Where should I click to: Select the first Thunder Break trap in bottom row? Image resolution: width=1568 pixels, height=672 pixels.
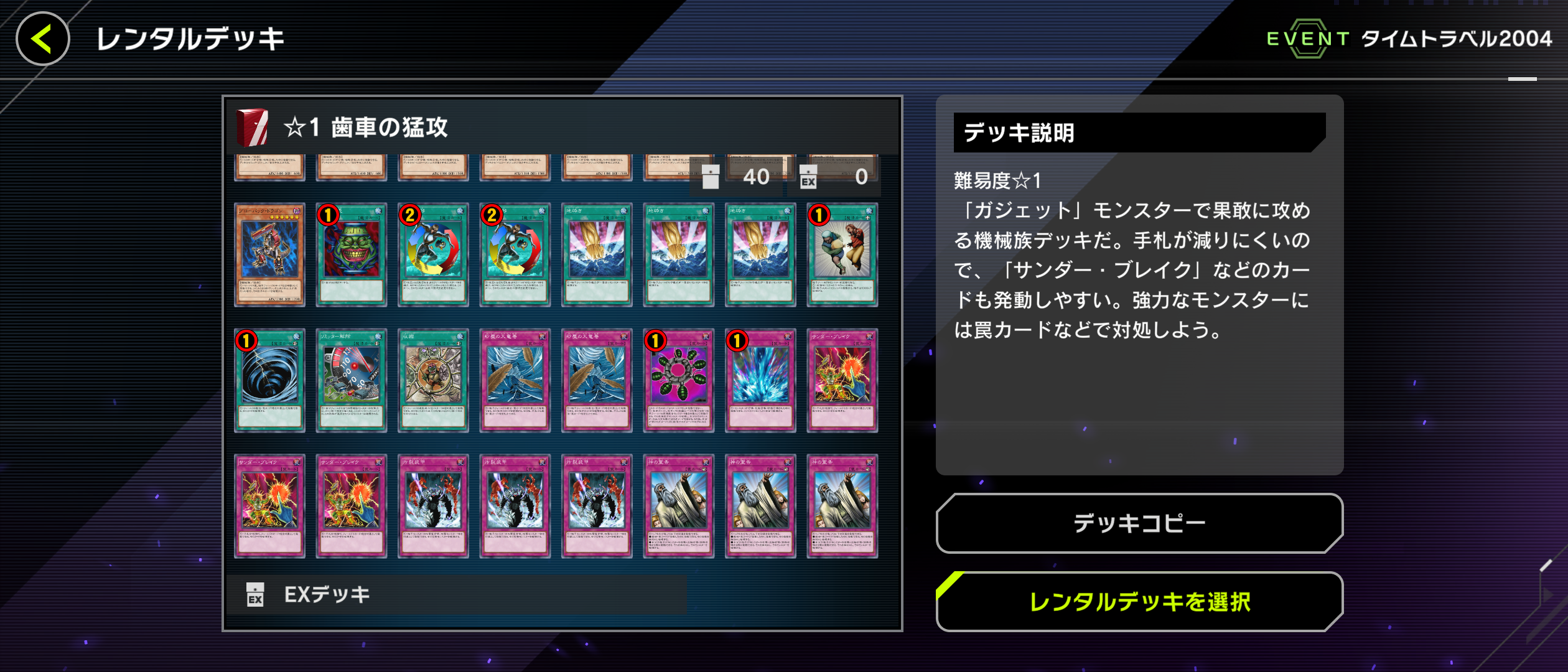tap(269, 506)
